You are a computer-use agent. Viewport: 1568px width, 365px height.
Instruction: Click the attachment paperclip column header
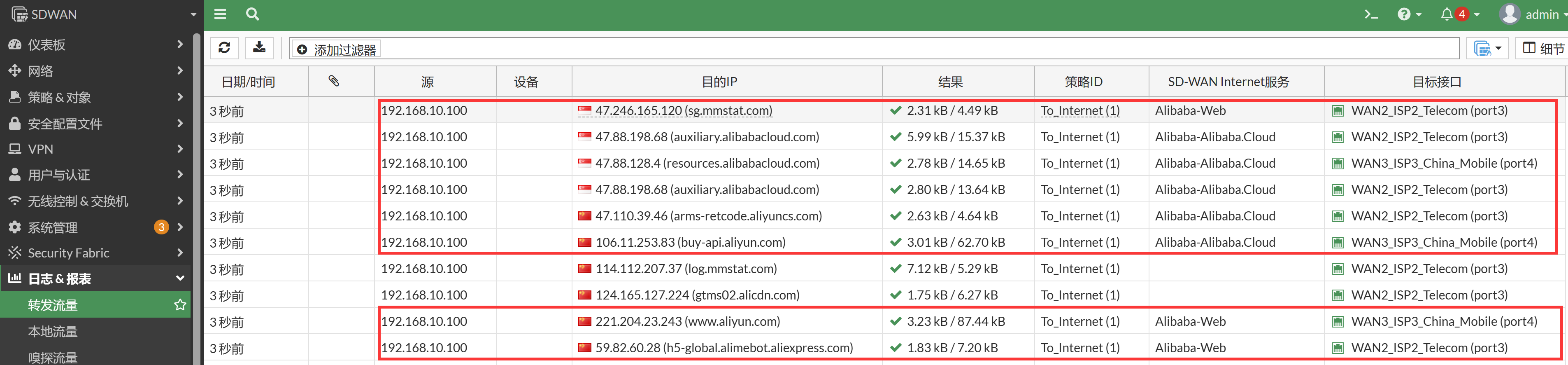coord(334,81)
